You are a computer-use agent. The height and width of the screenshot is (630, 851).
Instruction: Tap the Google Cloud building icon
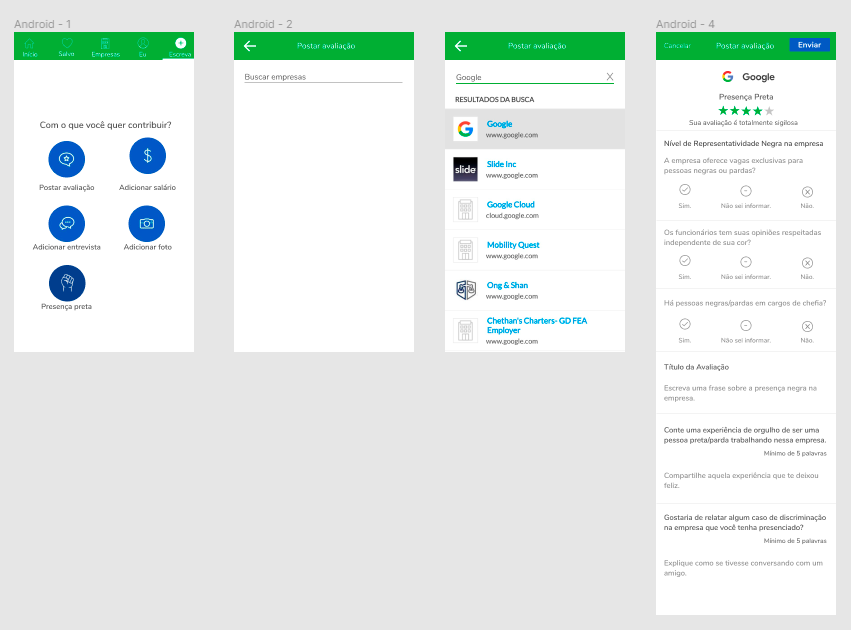(465, 209)
